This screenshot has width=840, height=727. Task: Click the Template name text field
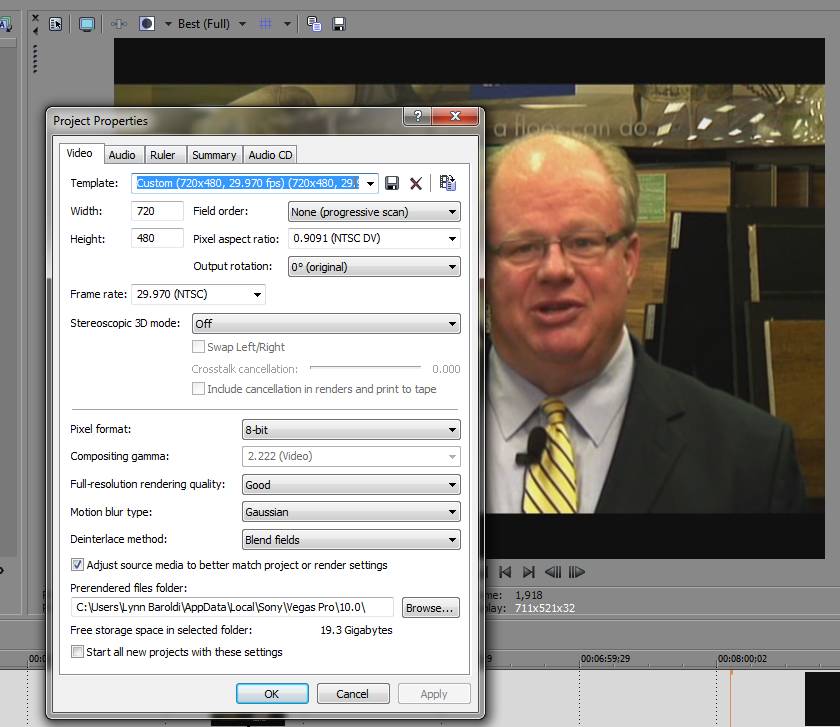point(248,183)
